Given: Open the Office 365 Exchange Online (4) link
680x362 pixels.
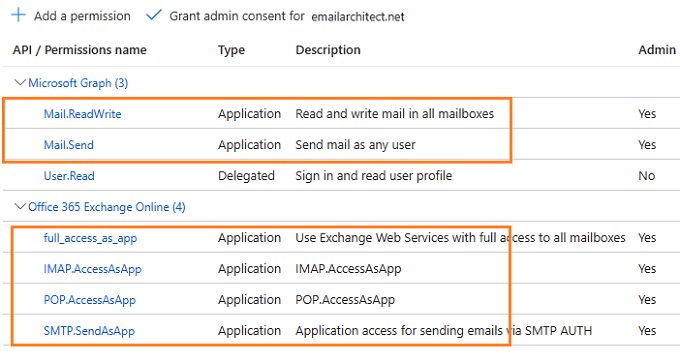Looking at the screenshot, I should coord(107,207).
